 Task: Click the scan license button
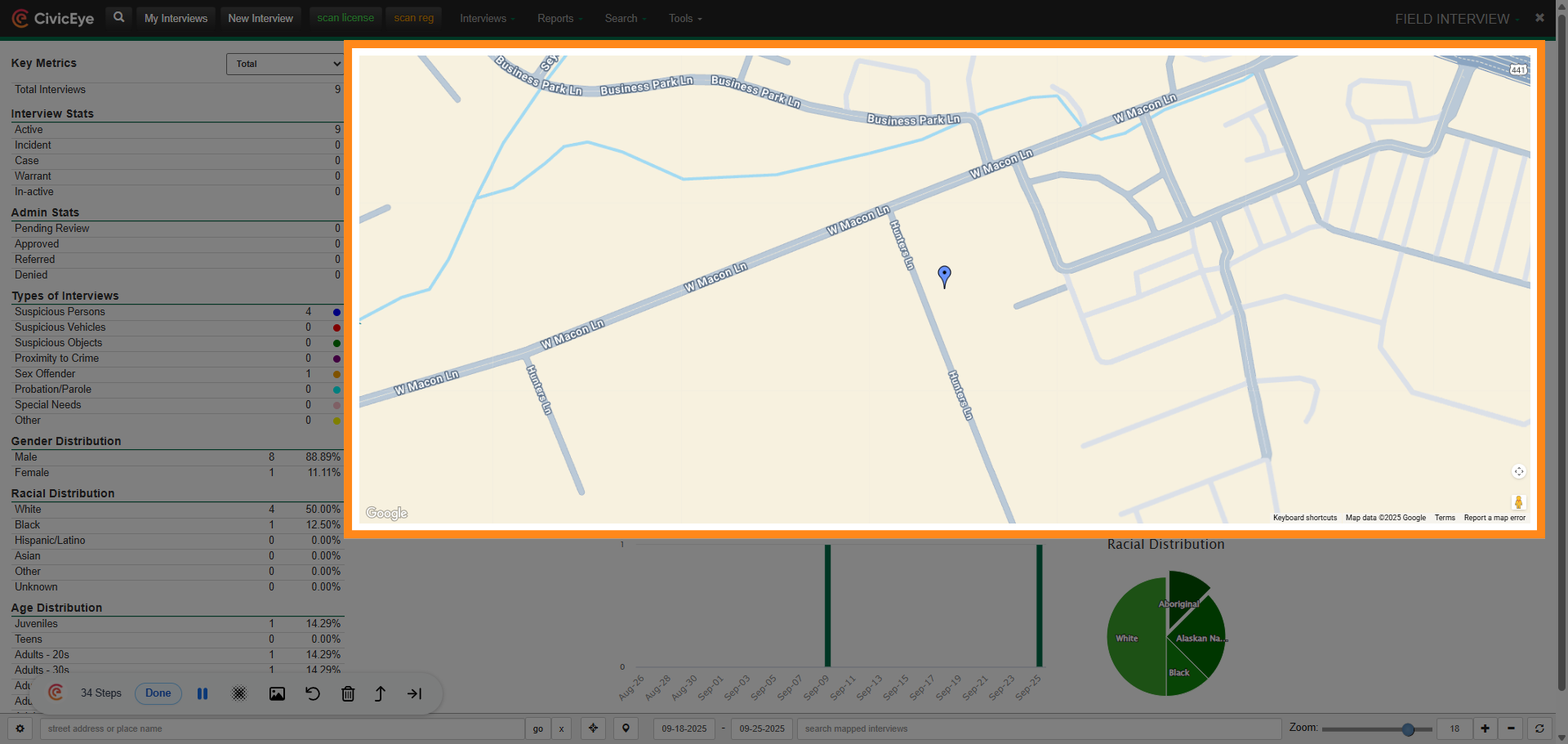[345, 17]
